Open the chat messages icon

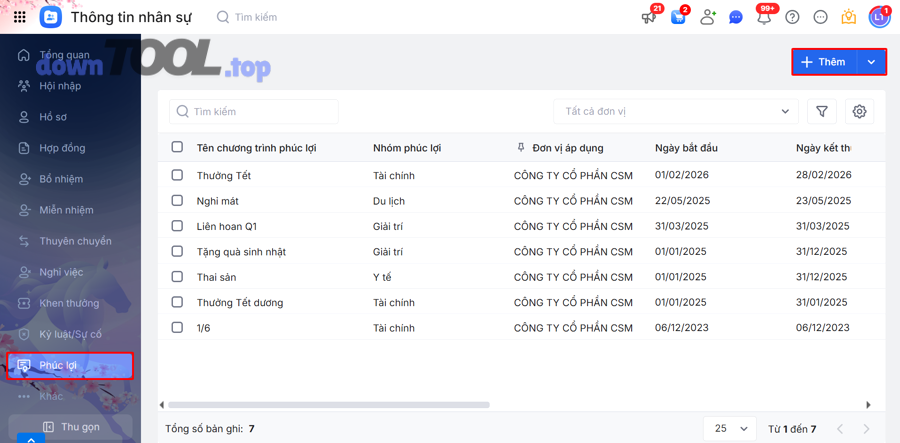(736, 17)
